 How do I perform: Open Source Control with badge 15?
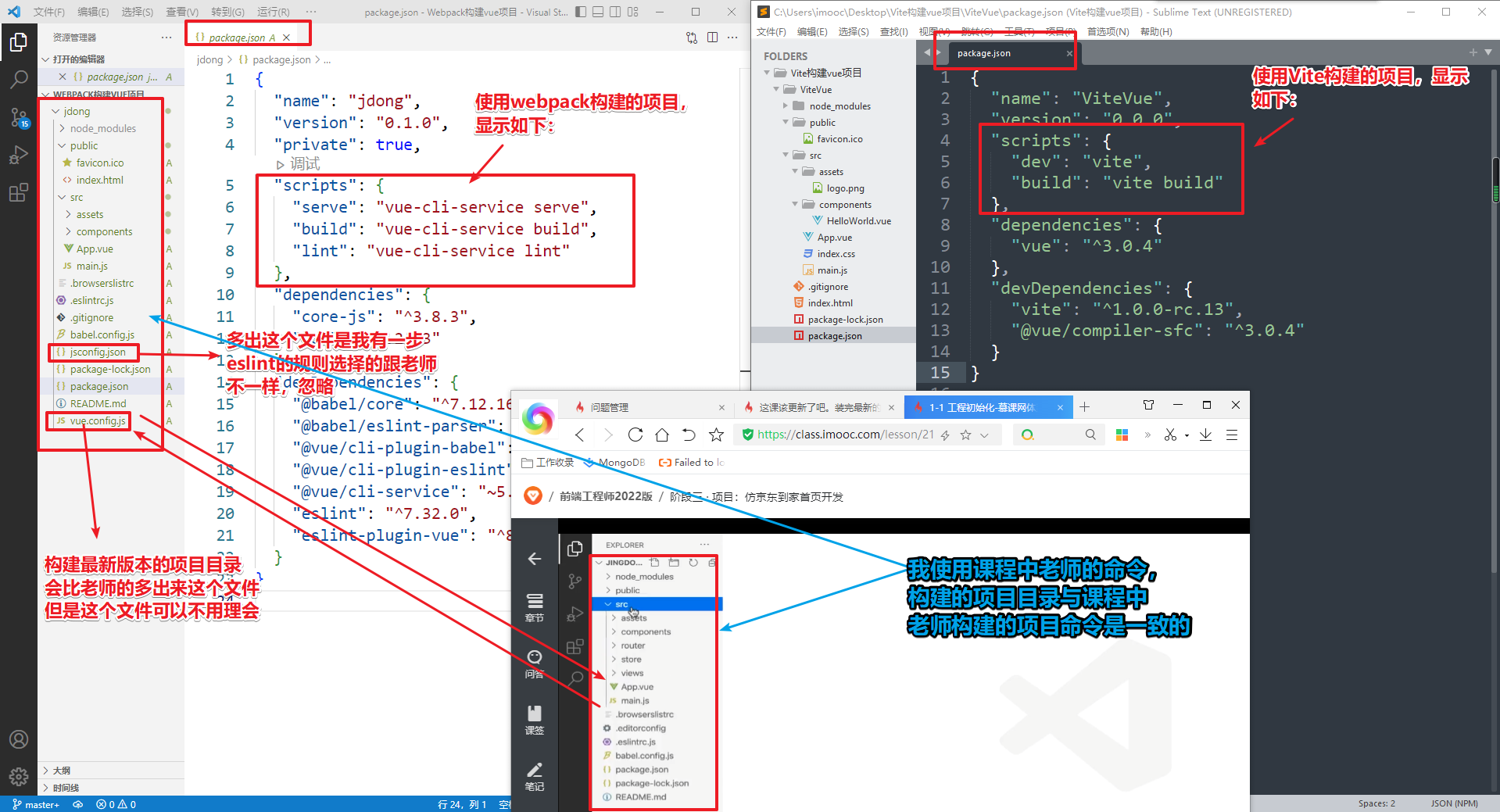point(19,117)
